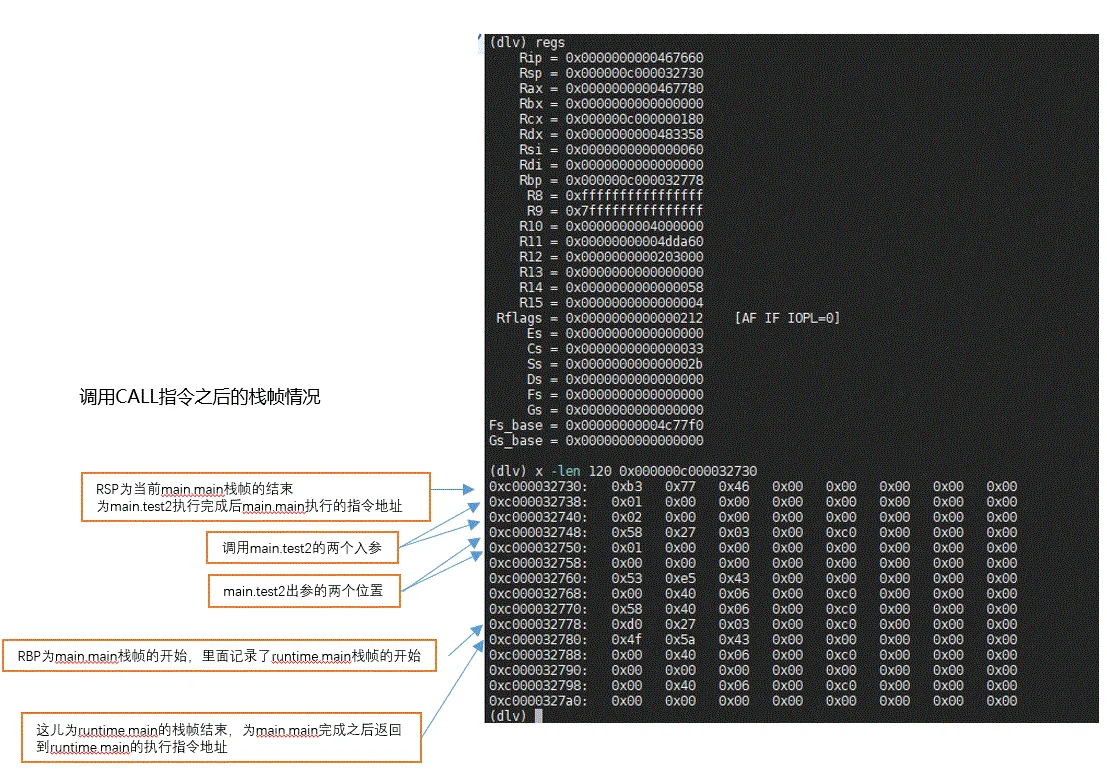Click byte 0xd0 in row 0xc000032778
The image size is (1107, 770).
pyautogui.click(x=627, y=625)
